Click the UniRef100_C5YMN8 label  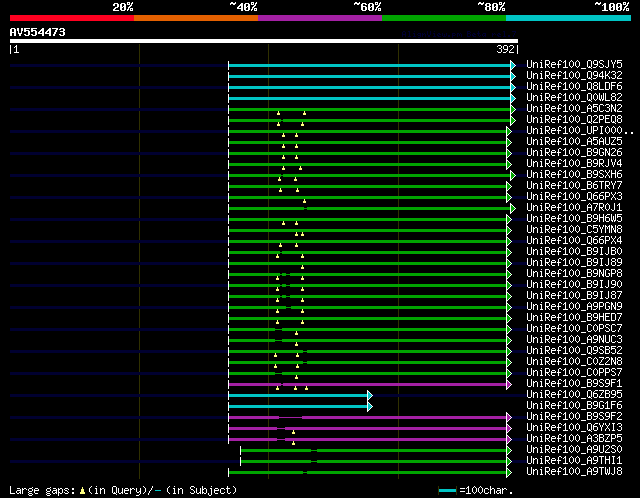(574, 229)
